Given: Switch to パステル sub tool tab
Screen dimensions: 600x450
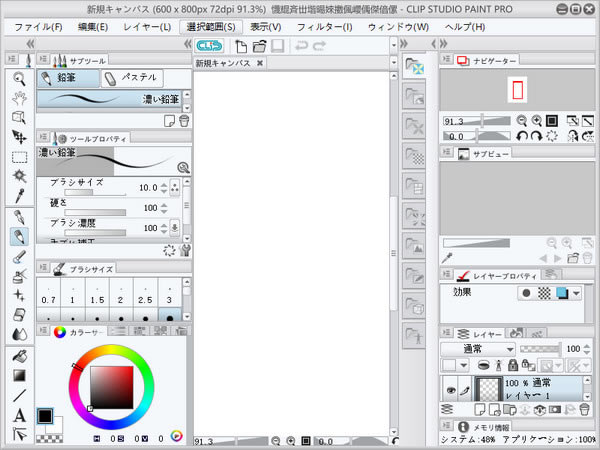Looking at the screenshot, I should [132, 78].
